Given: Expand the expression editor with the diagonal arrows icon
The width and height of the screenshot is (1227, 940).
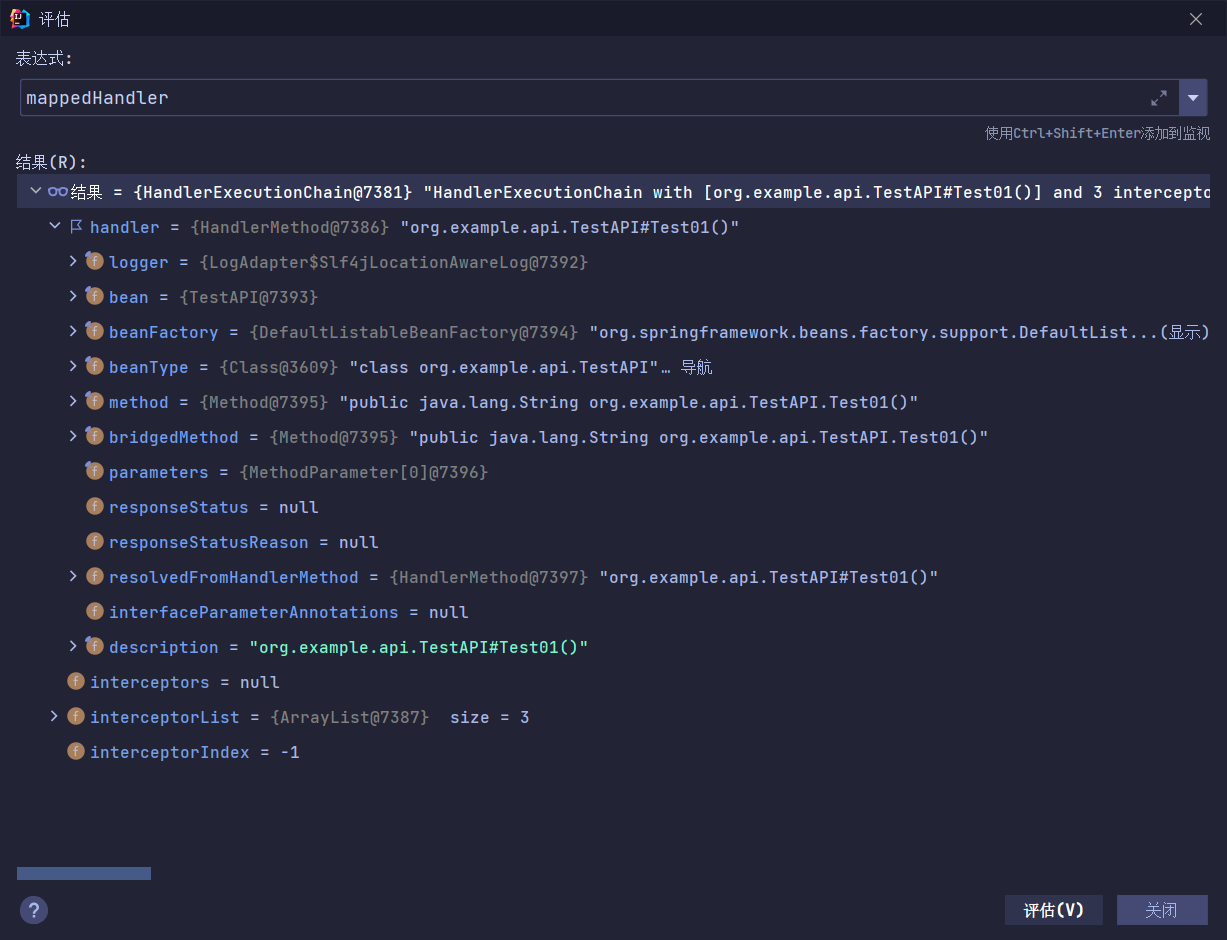Looking at the screenshot, I should tap(1159, 98).
